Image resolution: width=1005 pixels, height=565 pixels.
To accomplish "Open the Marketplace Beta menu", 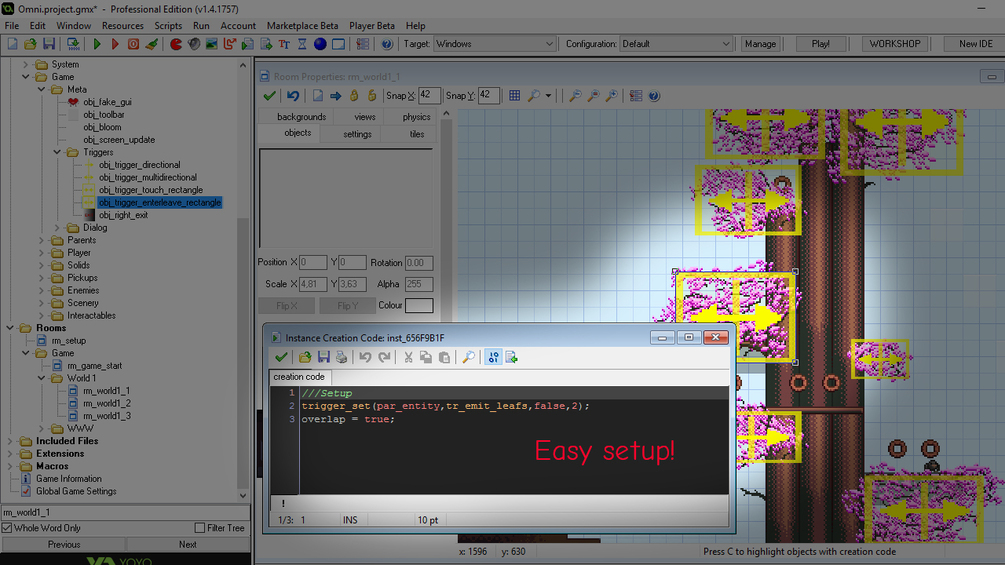I will [303, 26].
